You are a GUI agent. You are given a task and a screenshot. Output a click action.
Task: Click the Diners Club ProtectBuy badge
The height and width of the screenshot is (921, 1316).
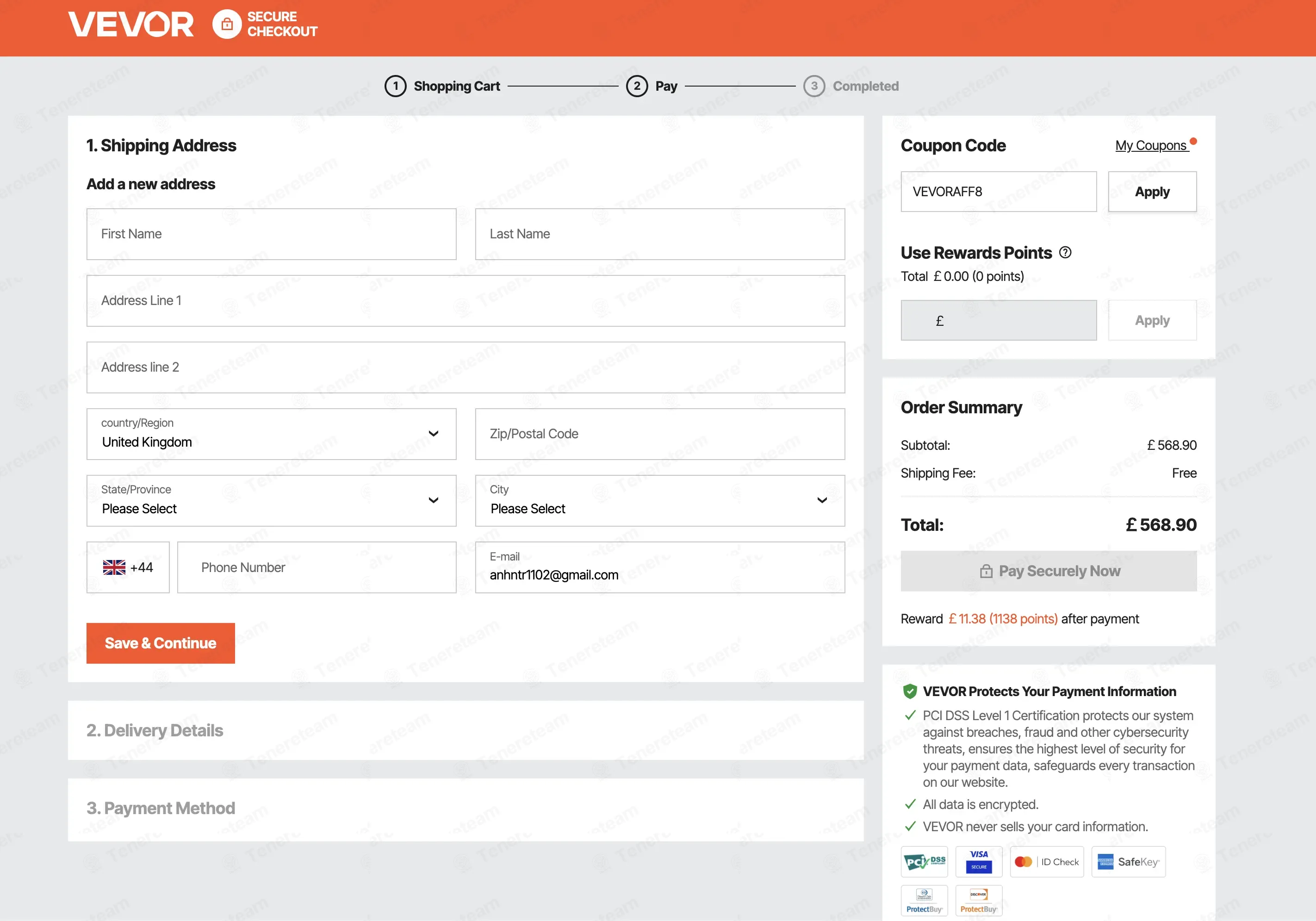point(924,900)
